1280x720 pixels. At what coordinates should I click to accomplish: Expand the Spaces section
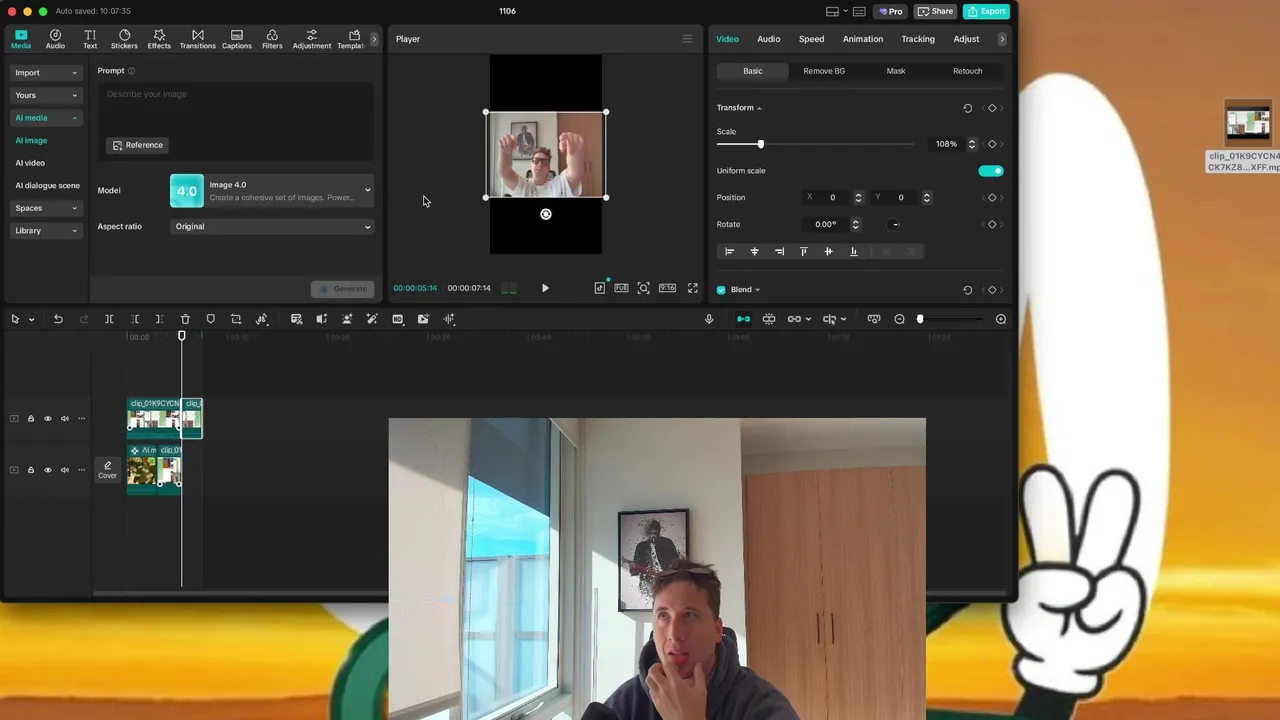[46, 208]
